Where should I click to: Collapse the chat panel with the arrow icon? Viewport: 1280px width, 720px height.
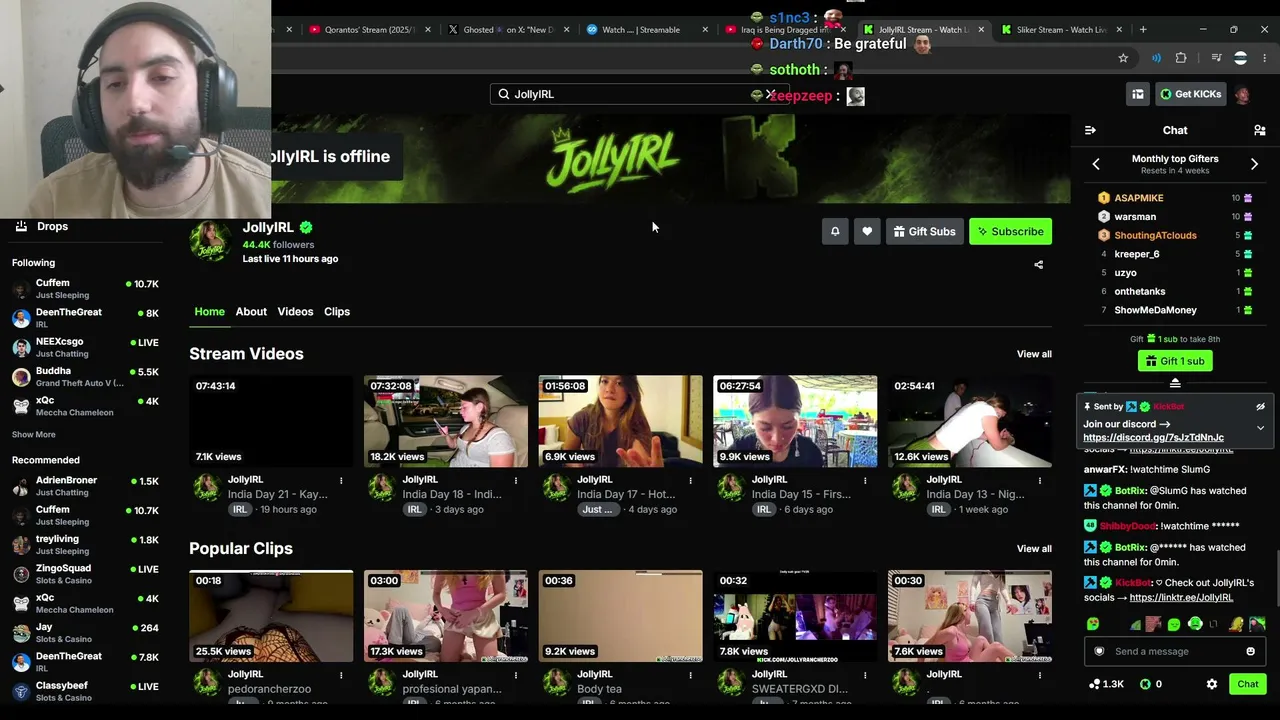(x=1090, y=130)
